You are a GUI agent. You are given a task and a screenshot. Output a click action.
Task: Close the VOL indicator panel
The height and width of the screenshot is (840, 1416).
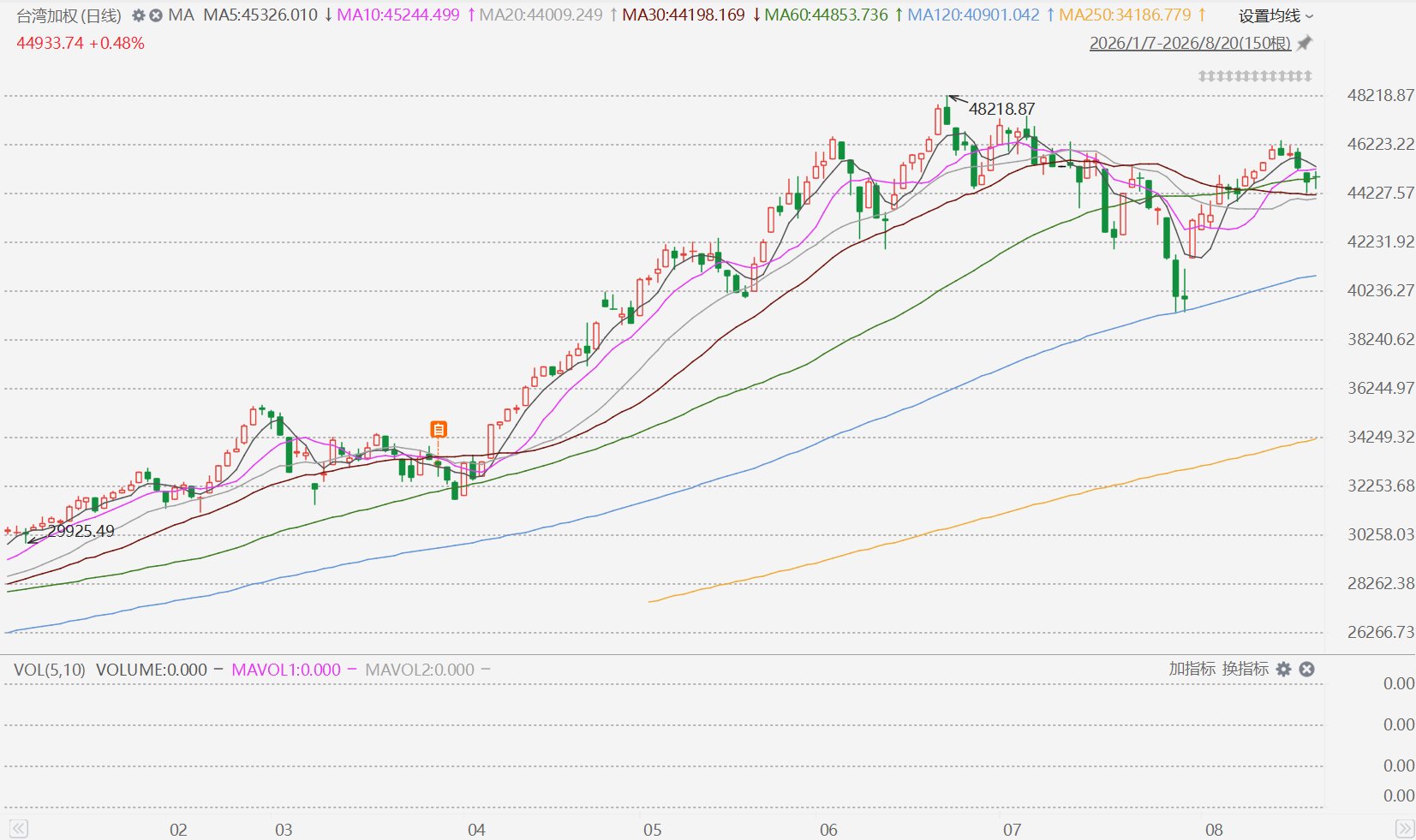click(x=1306, y=669)
